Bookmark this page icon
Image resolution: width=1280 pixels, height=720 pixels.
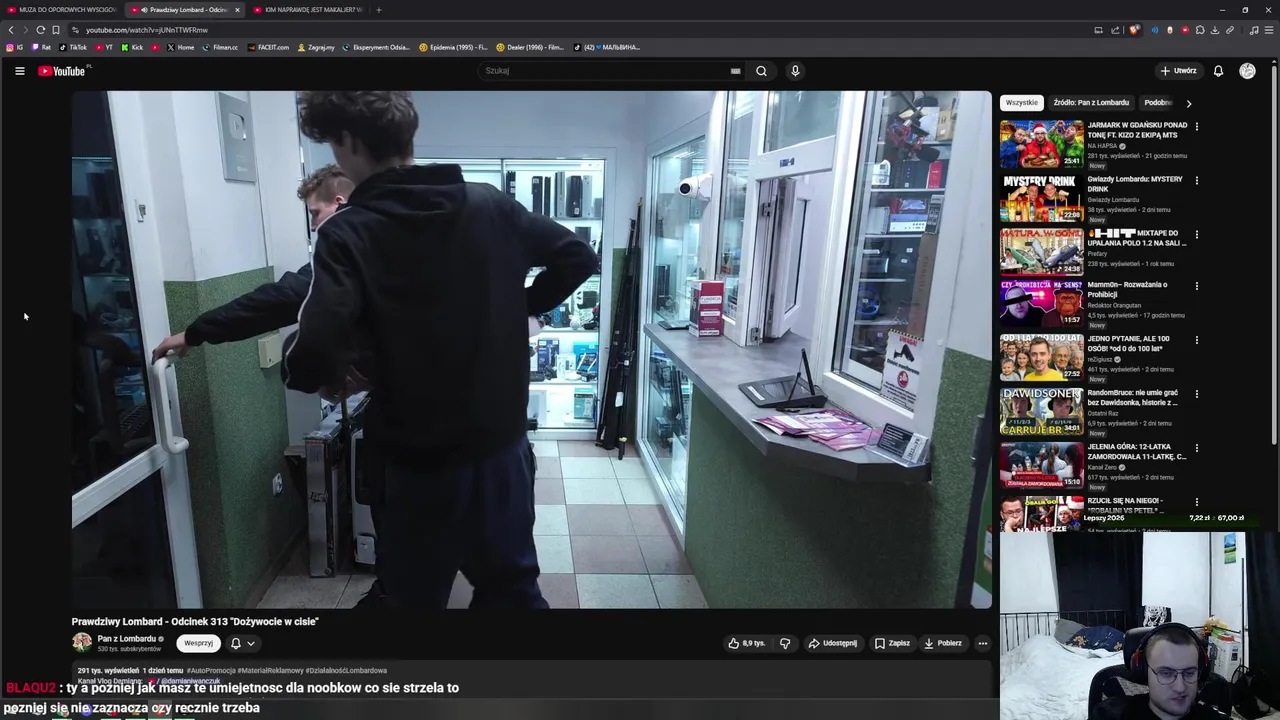56,30
